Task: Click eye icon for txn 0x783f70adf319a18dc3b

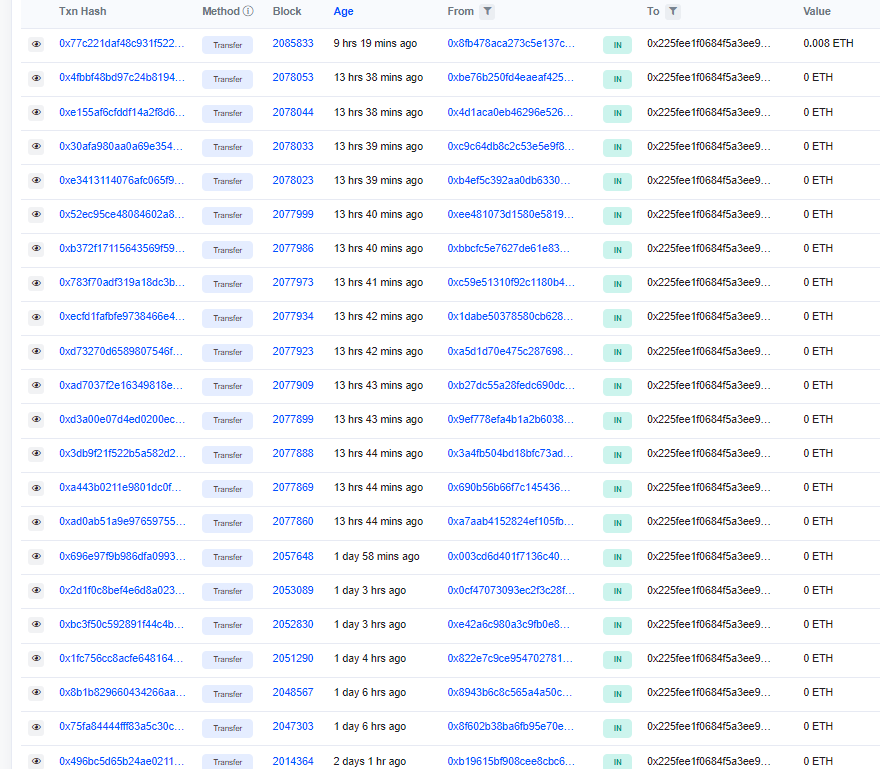Action: click(x=36, y=283)
